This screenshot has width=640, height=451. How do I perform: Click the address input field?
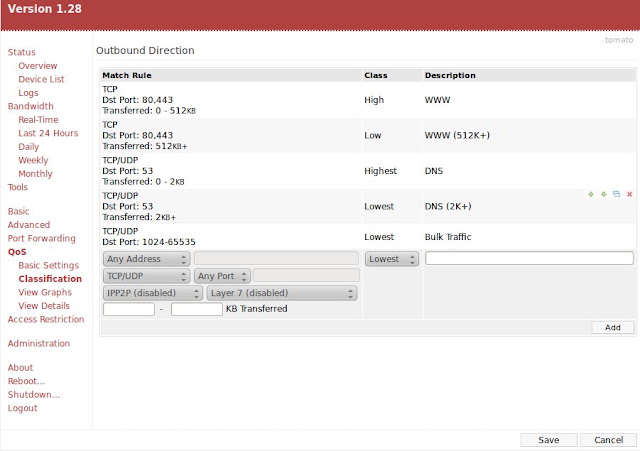click(x=276, y=258)
